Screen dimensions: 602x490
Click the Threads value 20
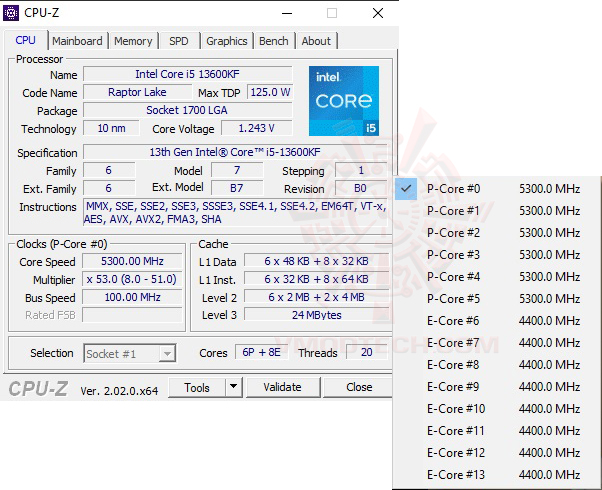click(366, 352)
